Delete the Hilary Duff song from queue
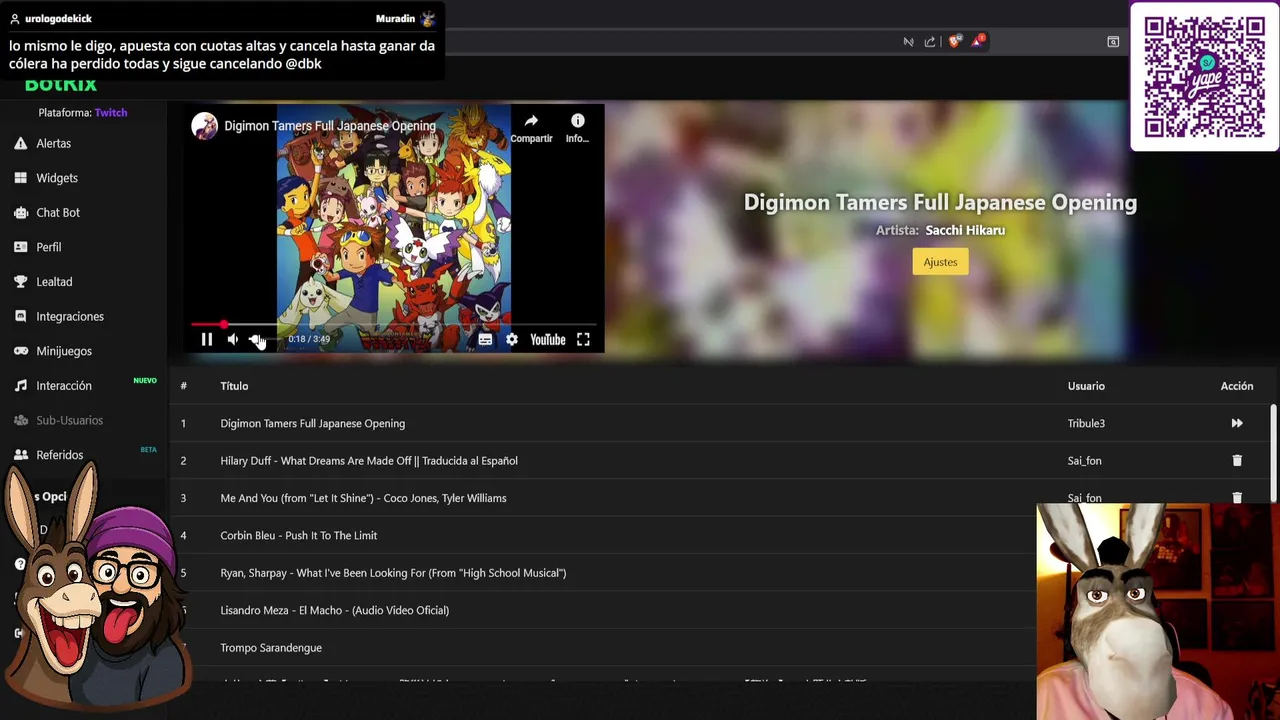The image size is (1280, 720). pyautogui.click(x=1237, y=461)
